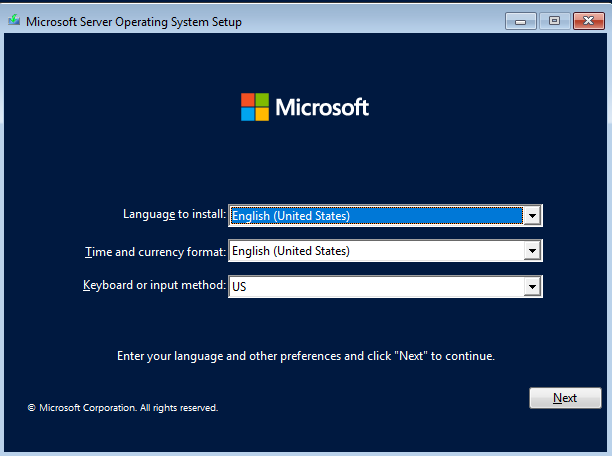Screen dimensions: 612x456
Task: Select the Language to install combo box field
Action: [385, 216]
